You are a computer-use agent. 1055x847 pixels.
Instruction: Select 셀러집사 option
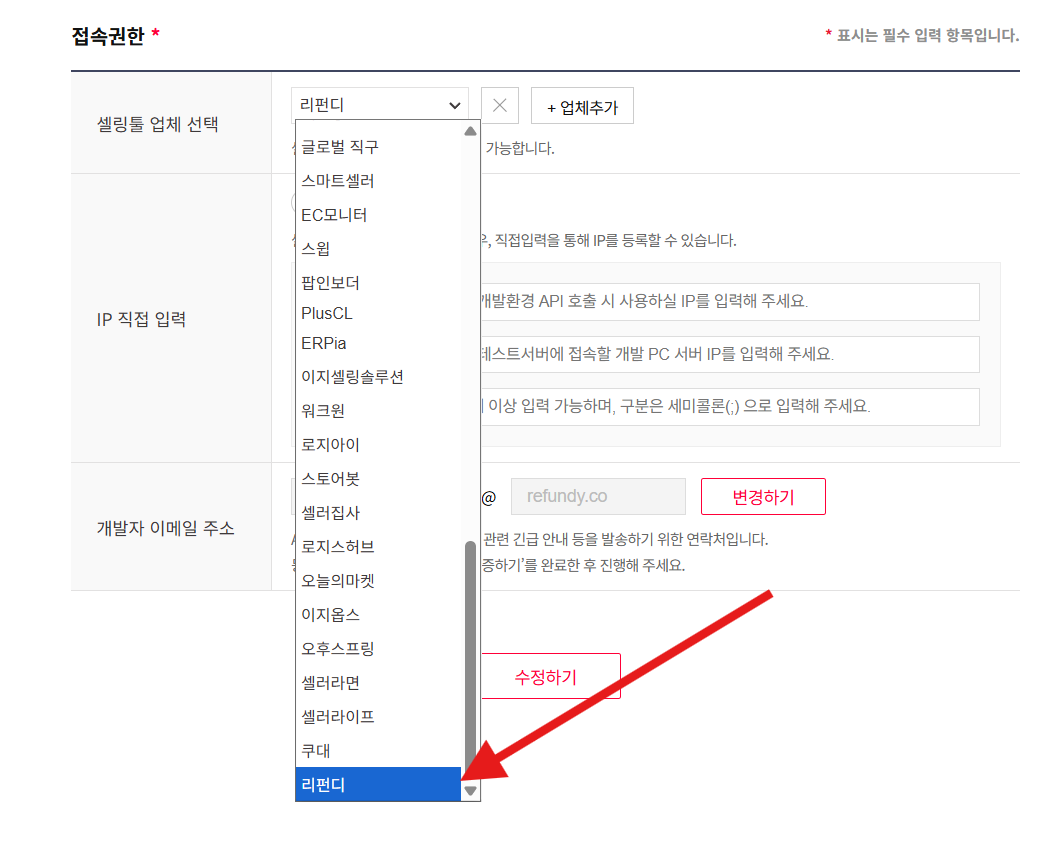378,513
